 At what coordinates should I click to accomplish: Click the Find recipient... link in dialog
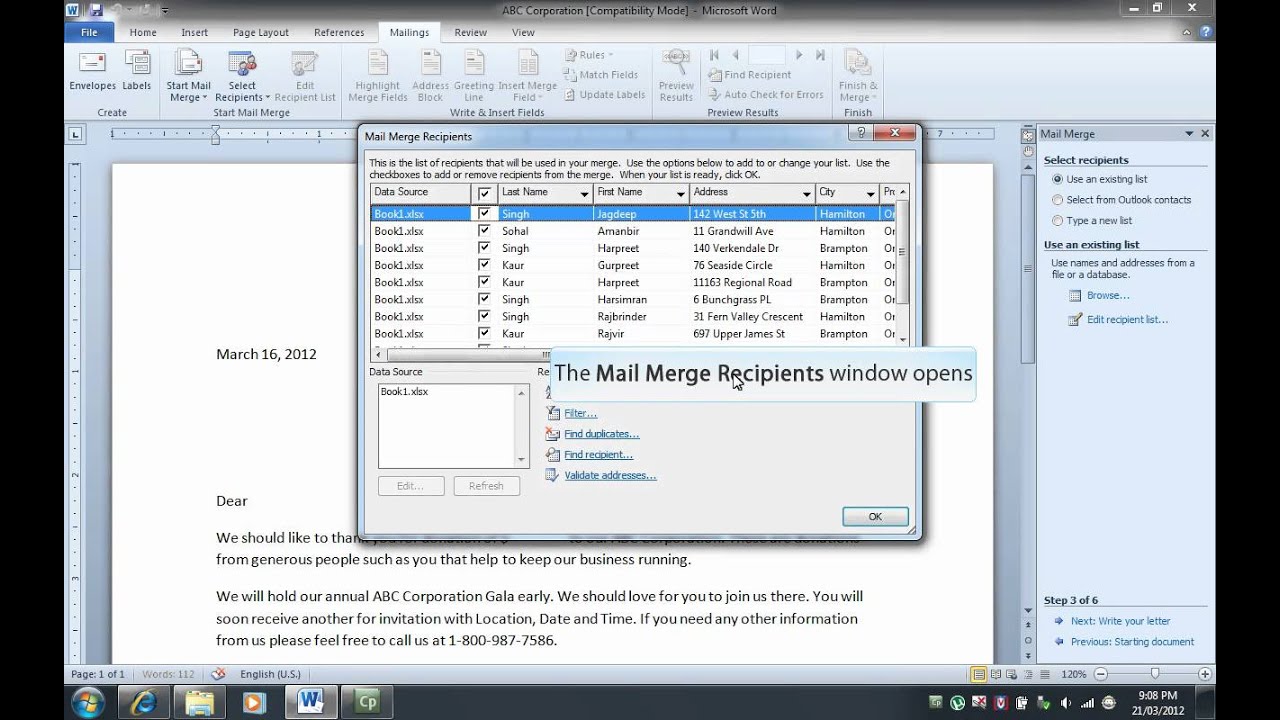(598, 455)
